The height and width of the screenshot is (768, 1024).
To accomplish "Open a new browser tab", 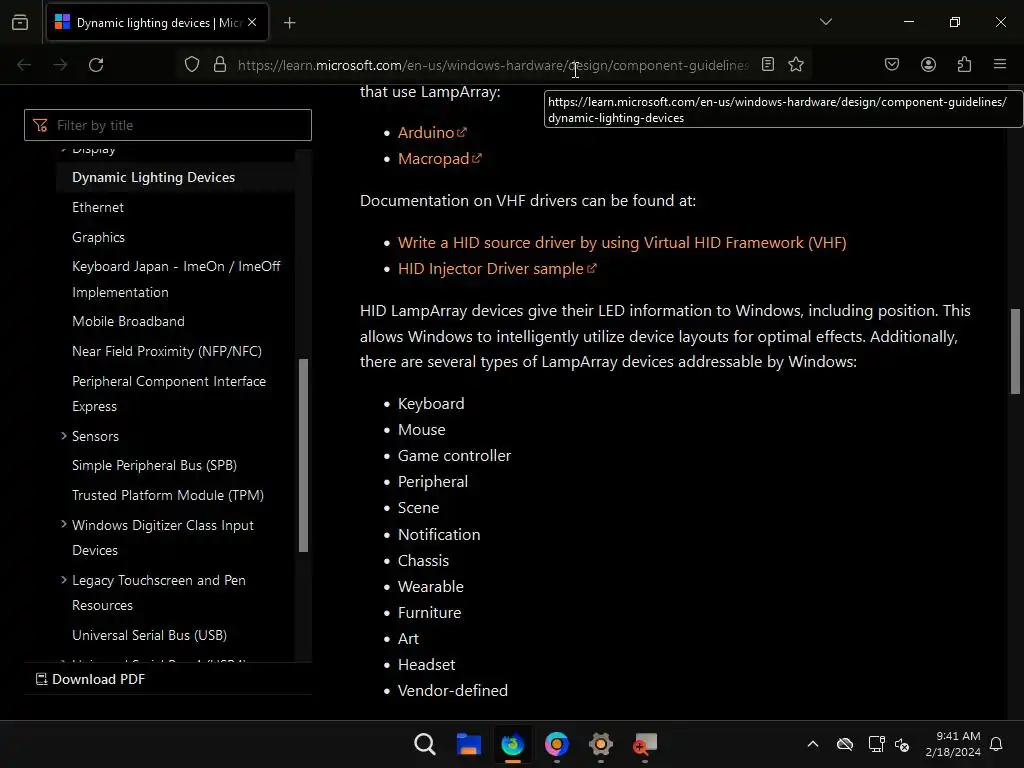I will [289, 23].
